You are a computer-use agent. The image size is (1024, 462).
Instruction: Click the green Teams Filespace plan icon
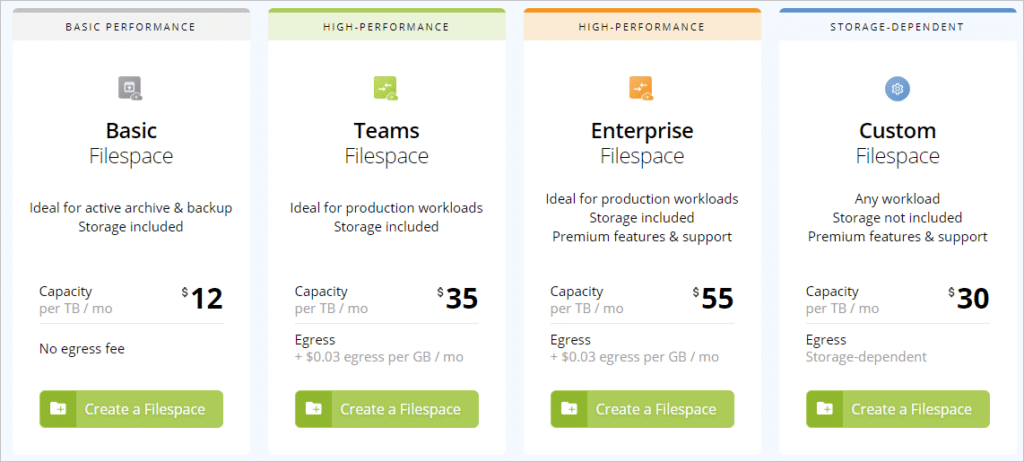[385, 88]
